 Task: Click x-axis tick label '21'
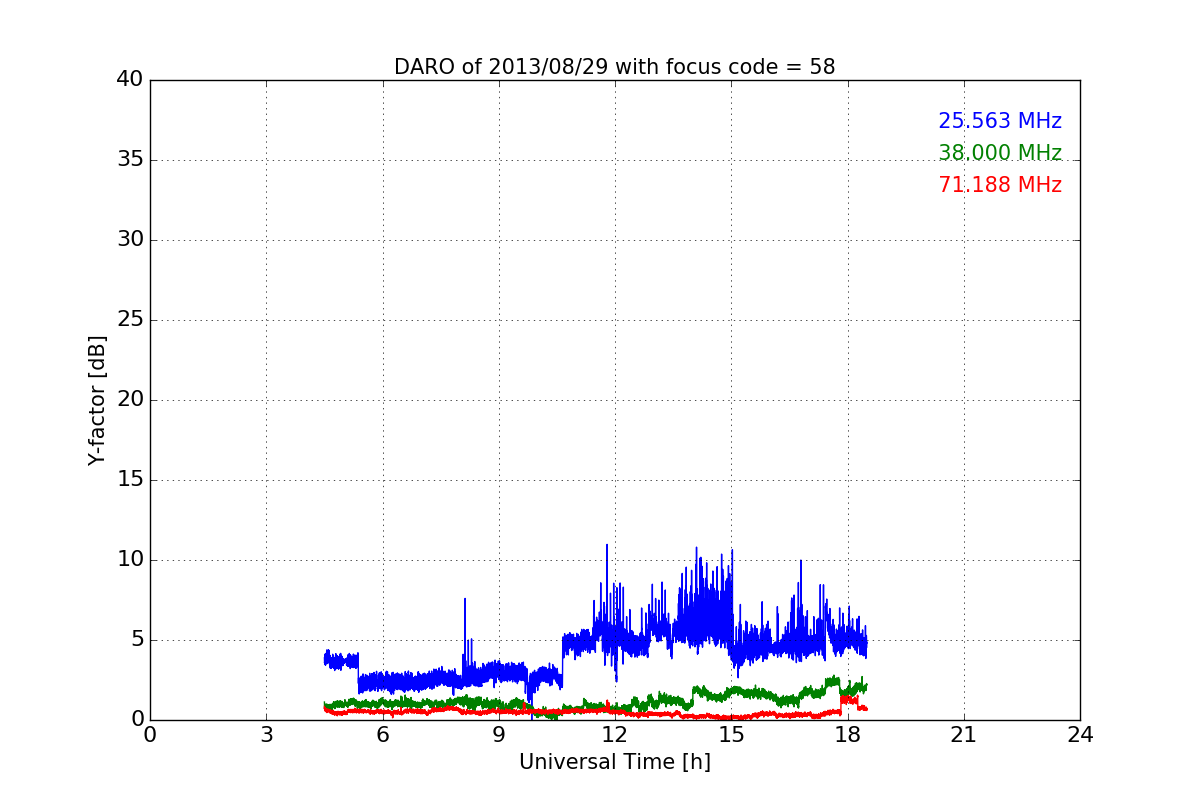964,735
